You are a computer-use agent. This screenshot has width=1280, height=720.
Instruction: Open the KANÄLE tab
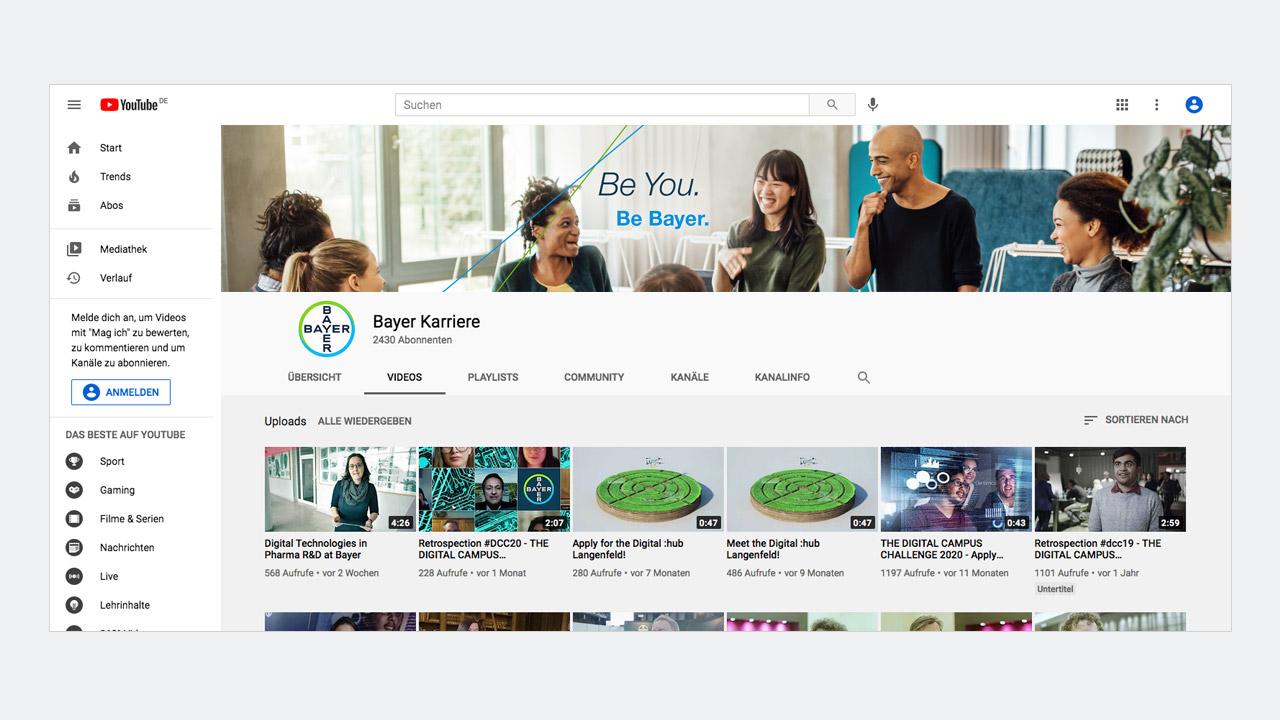coord(690,378)
